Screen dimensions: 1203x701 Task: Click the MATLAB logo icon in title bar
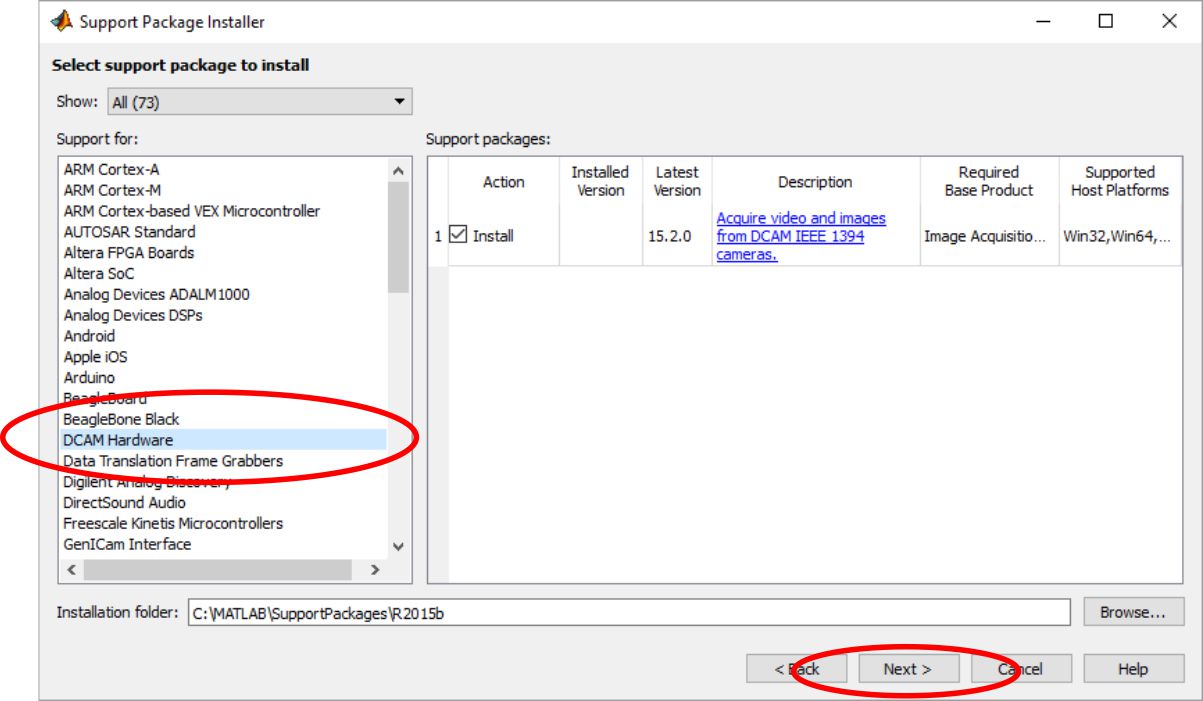tap(62, 21)
